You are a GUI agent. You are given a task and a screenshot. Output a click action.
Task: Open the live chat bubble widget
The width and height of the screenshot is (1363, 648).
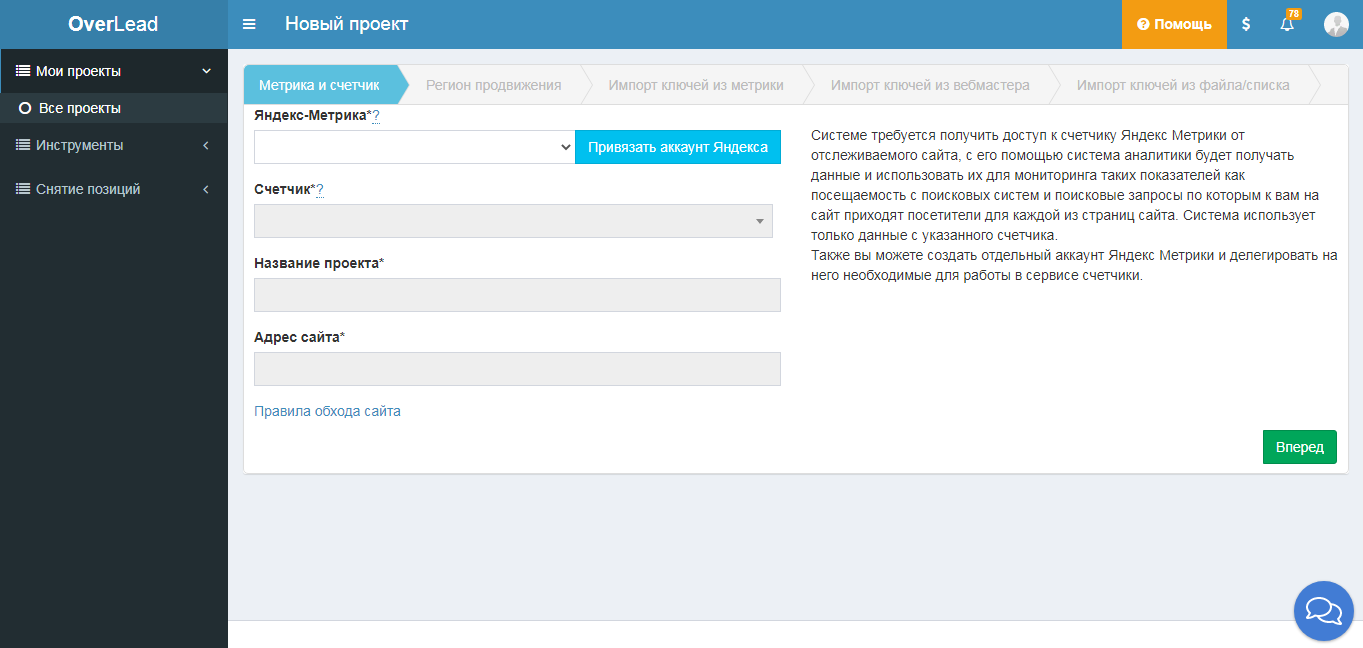click(1323, 610)
